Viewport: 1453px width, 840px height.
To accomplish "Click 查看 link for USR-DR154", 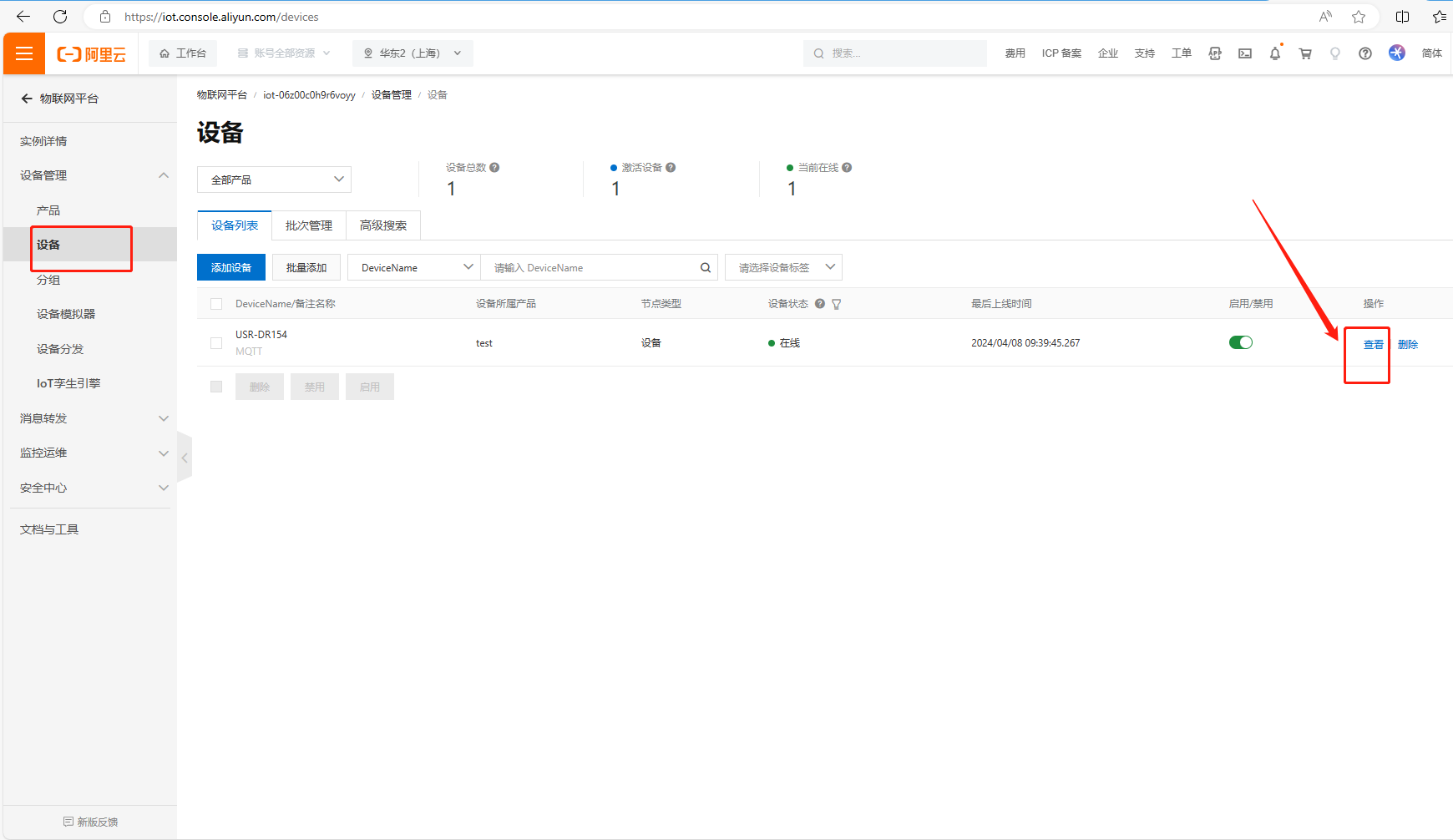I will [x=1373, y=344].
